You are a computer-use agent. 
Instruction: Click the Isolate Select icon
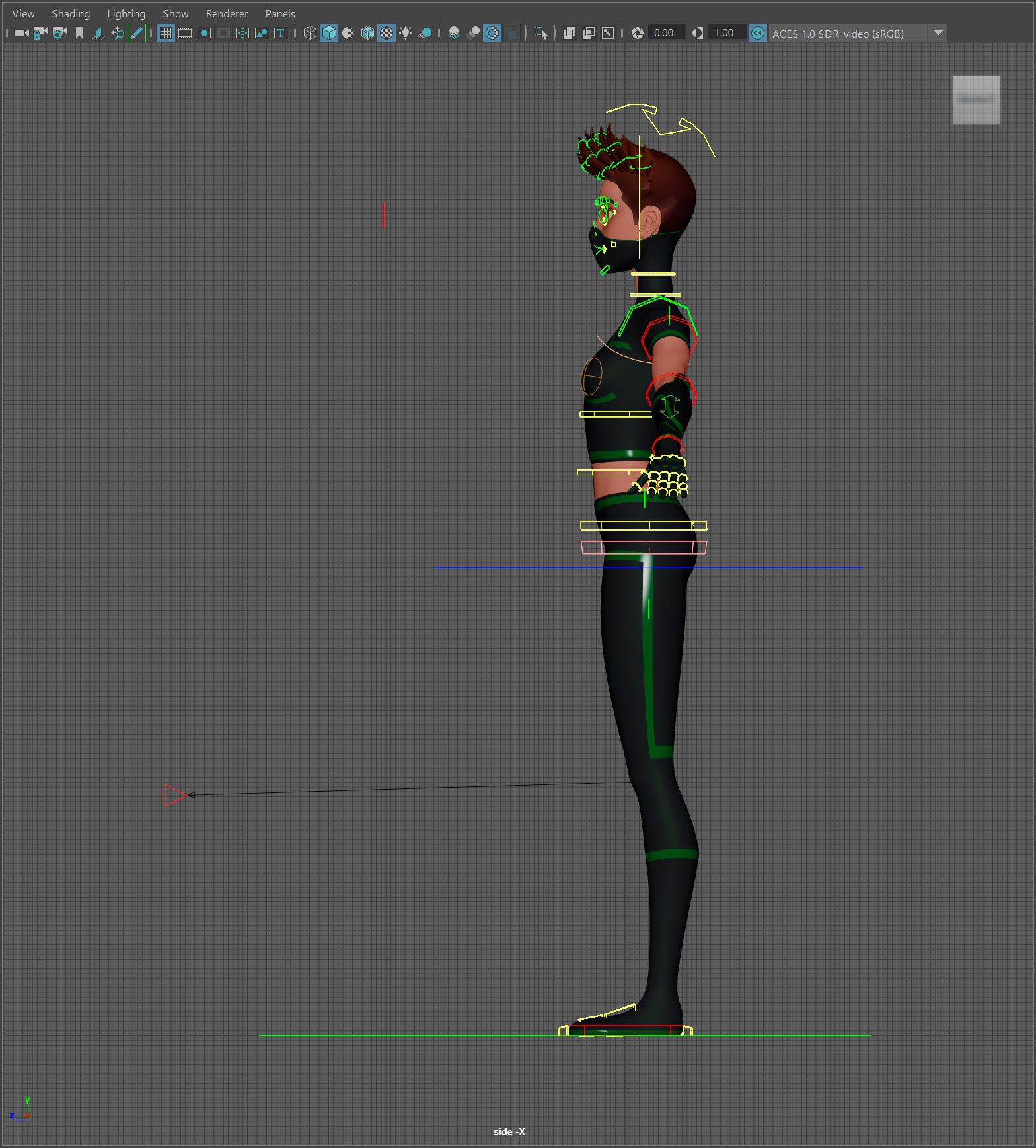click(x=540, y=33)
